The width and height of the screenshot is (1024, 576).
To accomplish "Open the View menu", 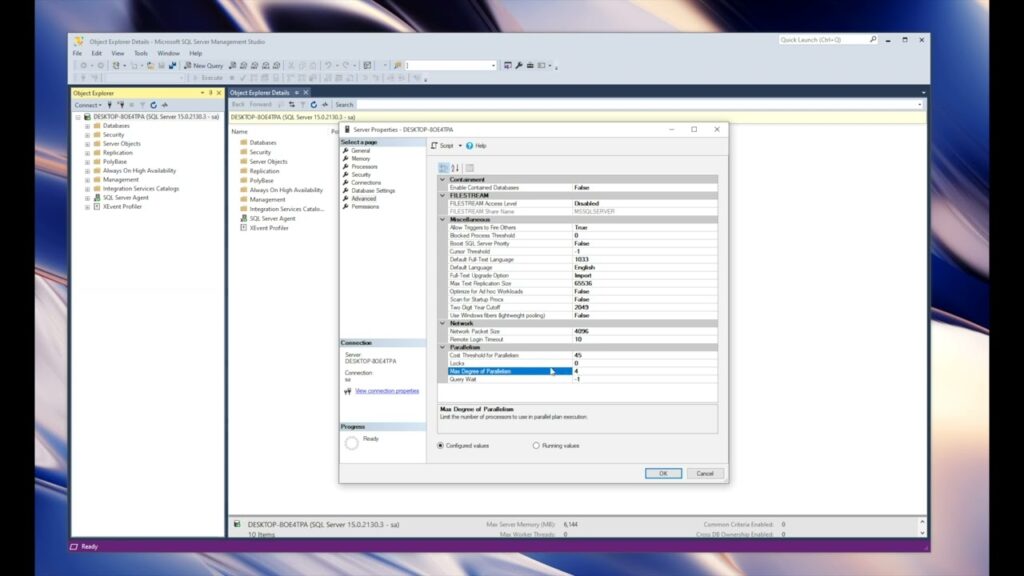I will [x=118, y=54].
